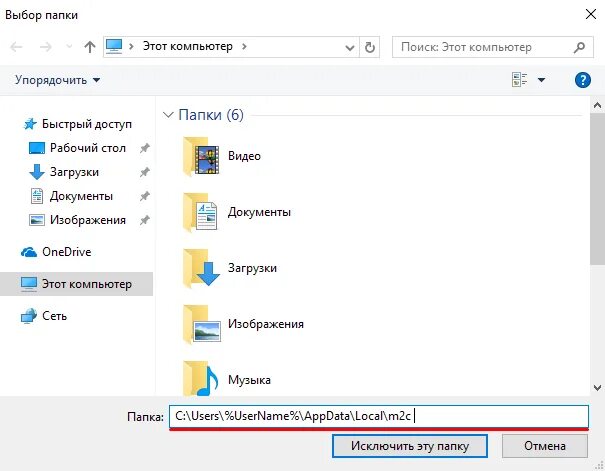Open the Упорядочить menu
The image size is (605, 471).
pos(57,80)
